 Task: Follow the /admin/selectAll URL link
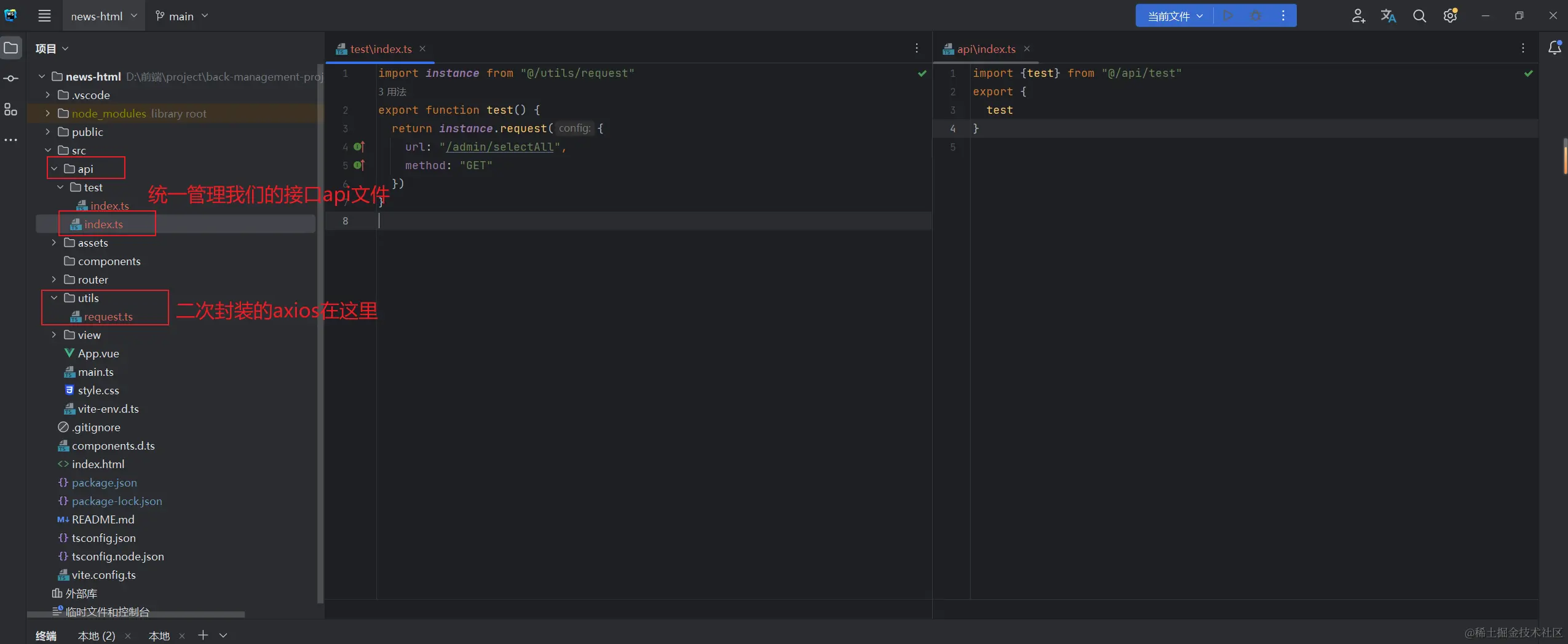click(499, 147)
